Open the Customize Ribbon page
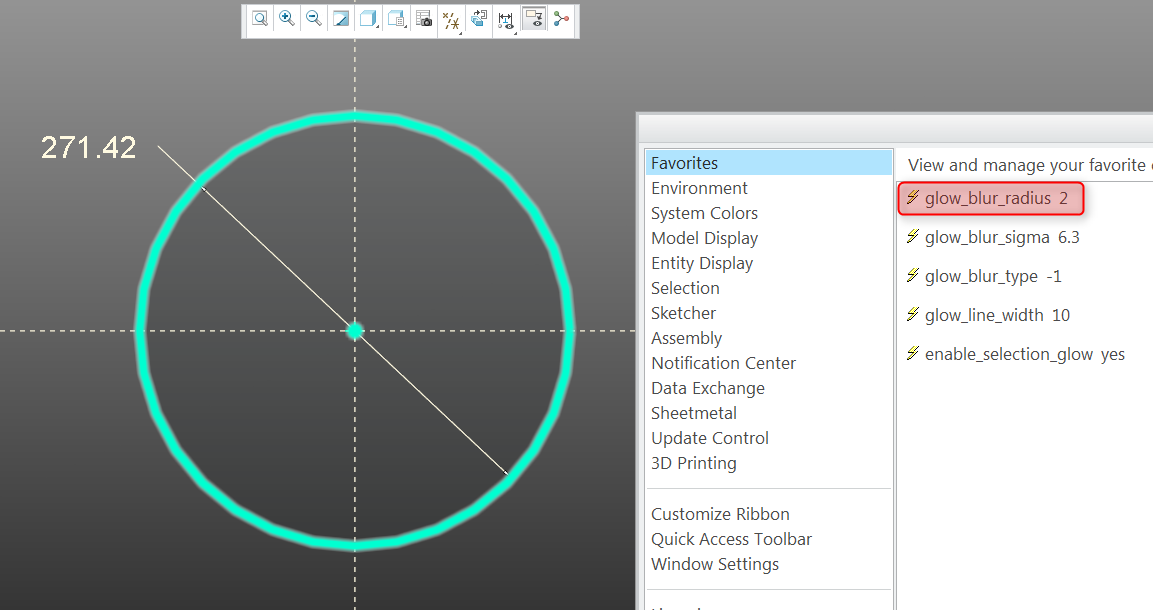 (x=721, y=514)
